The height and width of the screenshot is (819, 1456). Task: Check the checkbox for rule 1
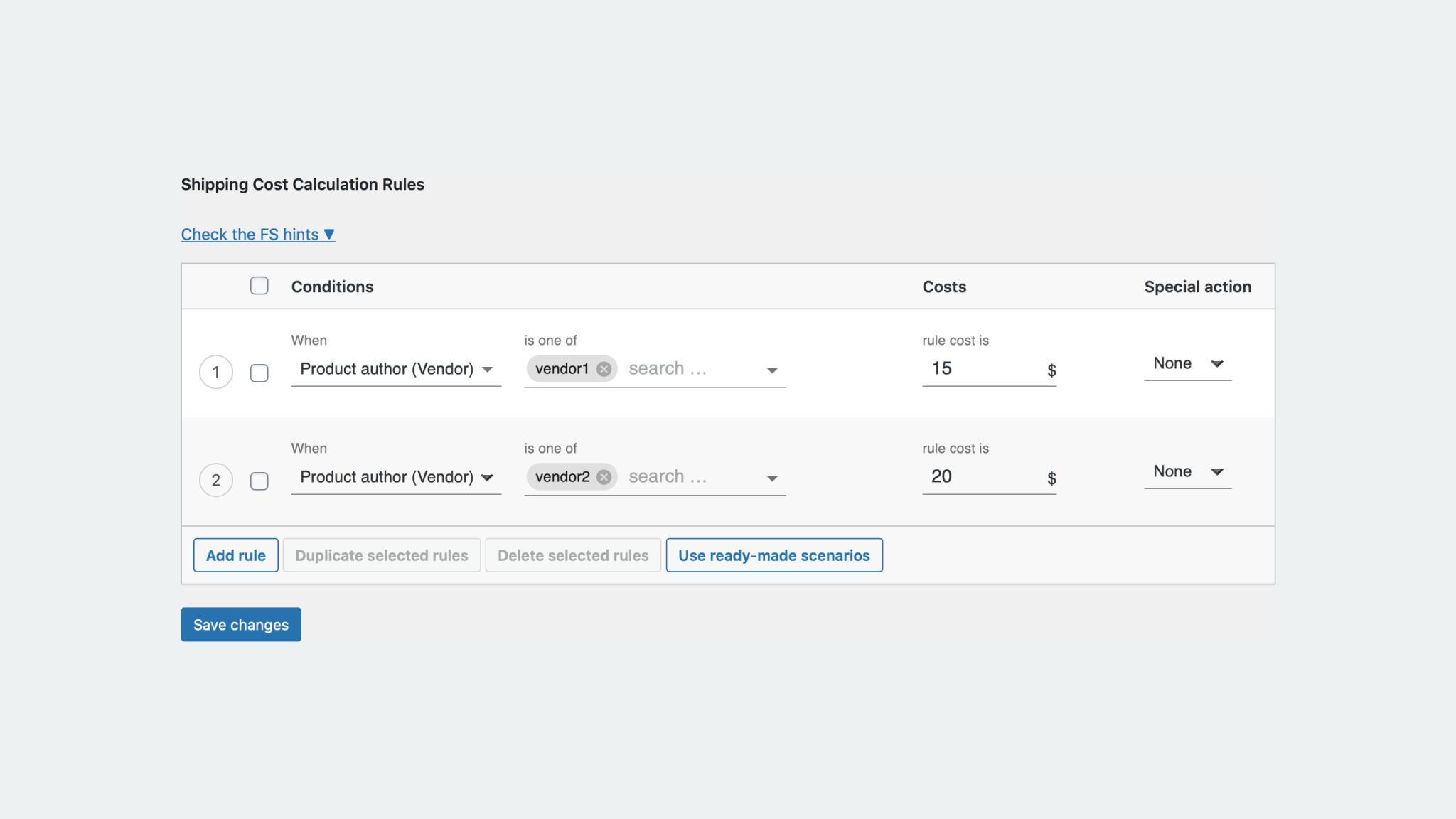[x=259, y=373]
